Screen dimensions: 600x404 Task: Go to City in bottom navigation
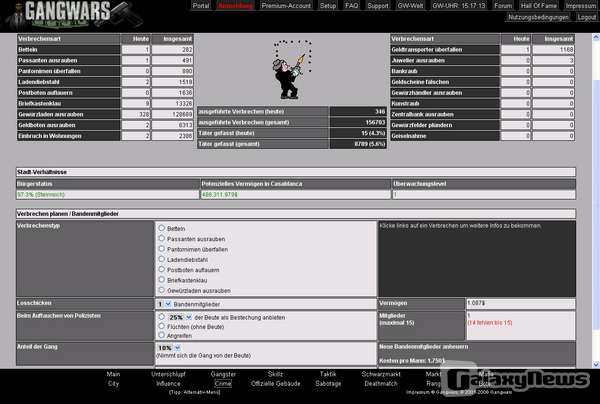pyautogui.click(x=113, y=383)
